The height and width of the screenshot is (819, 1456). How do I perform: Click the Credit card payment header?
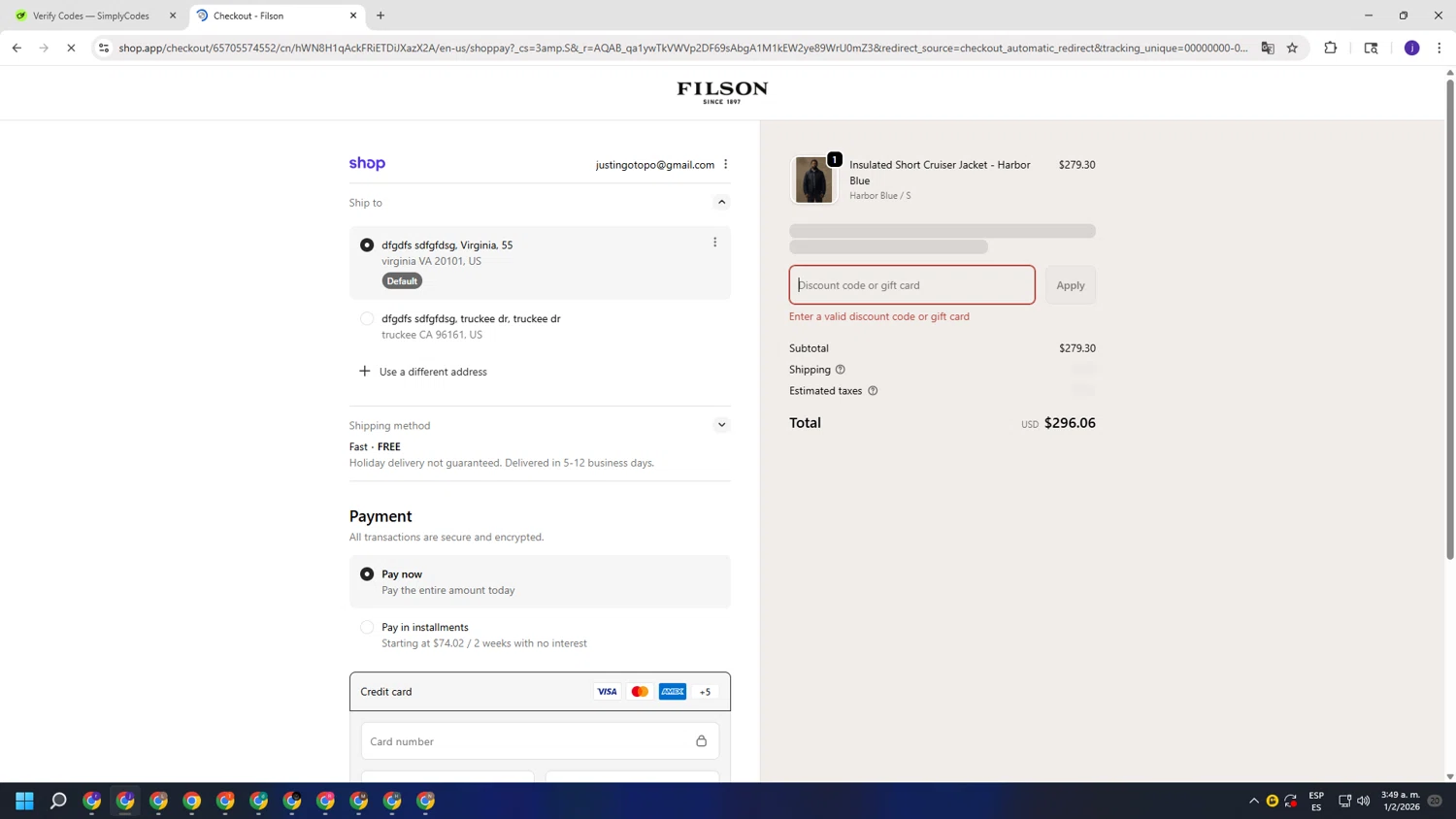(x=540, y=692)
